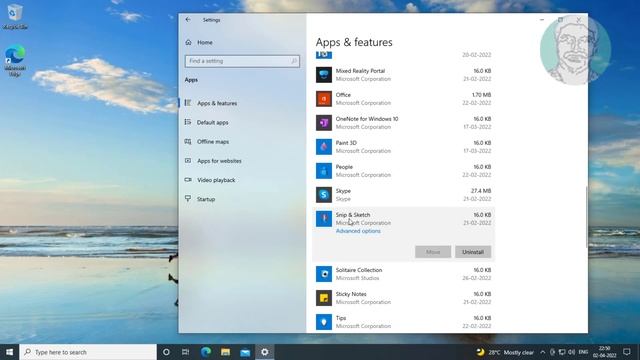Click the Sticky Notes app icon
Viewport: 640px width, 360px height.
tap(324, 298)
